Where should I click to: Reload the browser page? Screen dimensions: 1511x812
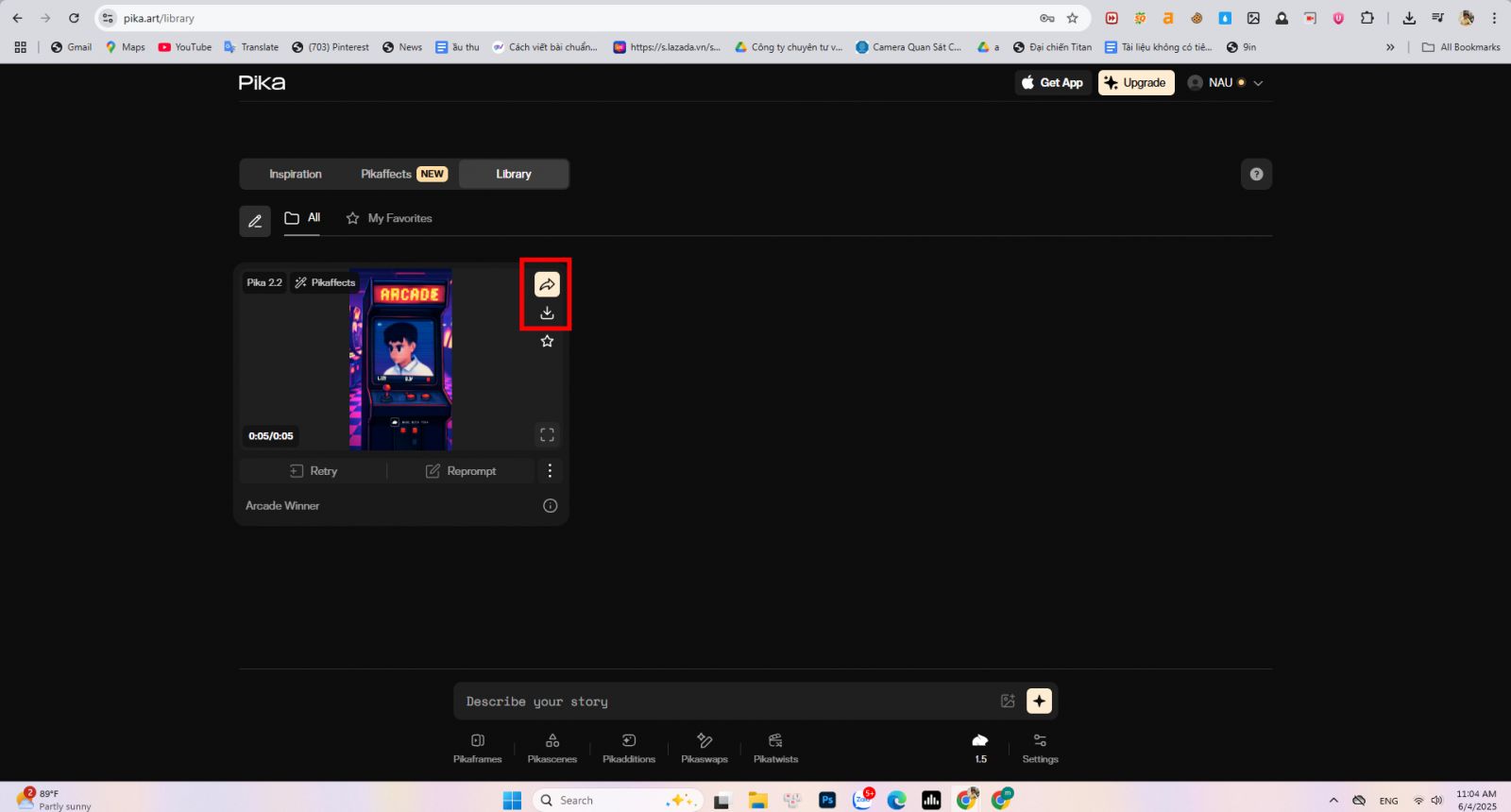point(74,18)
